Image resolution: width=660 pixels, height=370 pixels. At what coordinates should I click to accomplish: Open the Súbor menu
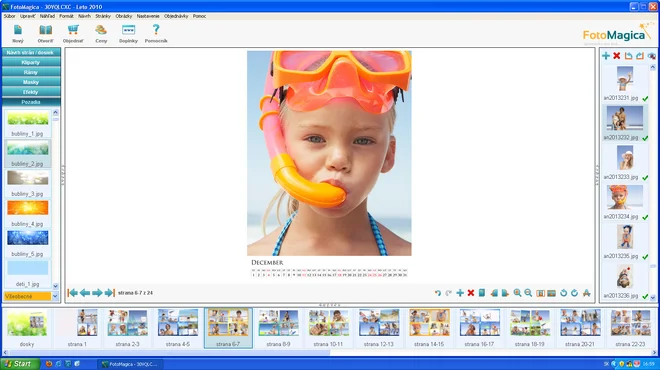[9, 16]
